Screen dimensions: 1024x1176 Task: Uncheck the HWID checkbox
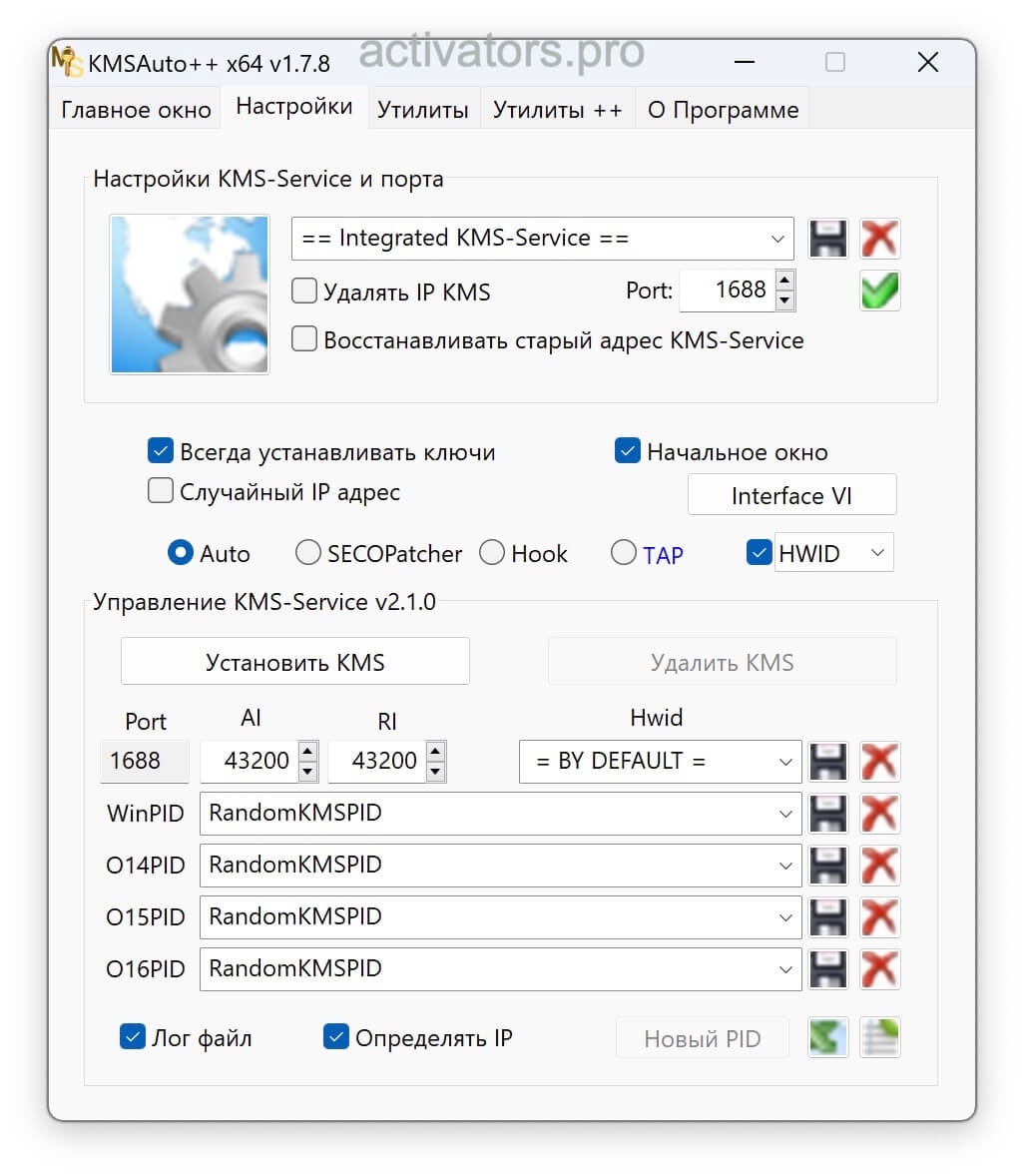(760, 553)
